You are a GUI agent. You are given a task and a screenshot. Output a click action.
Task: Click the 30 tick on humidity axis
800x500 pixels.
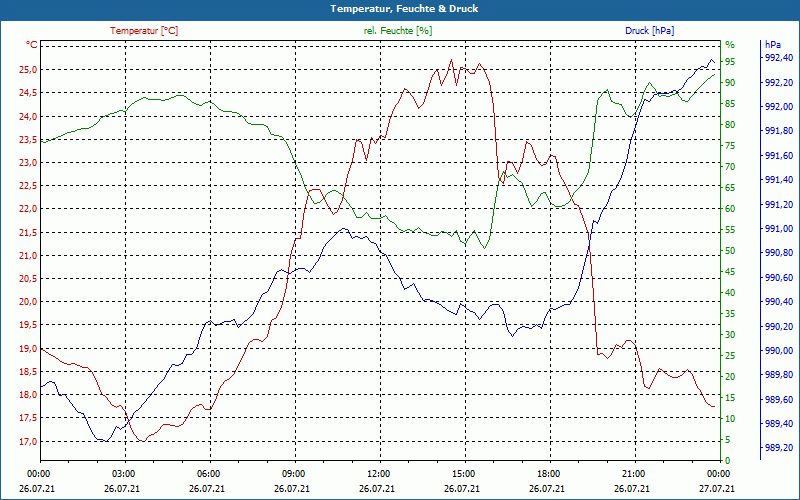pyautogui.click(x=730, y=335)
